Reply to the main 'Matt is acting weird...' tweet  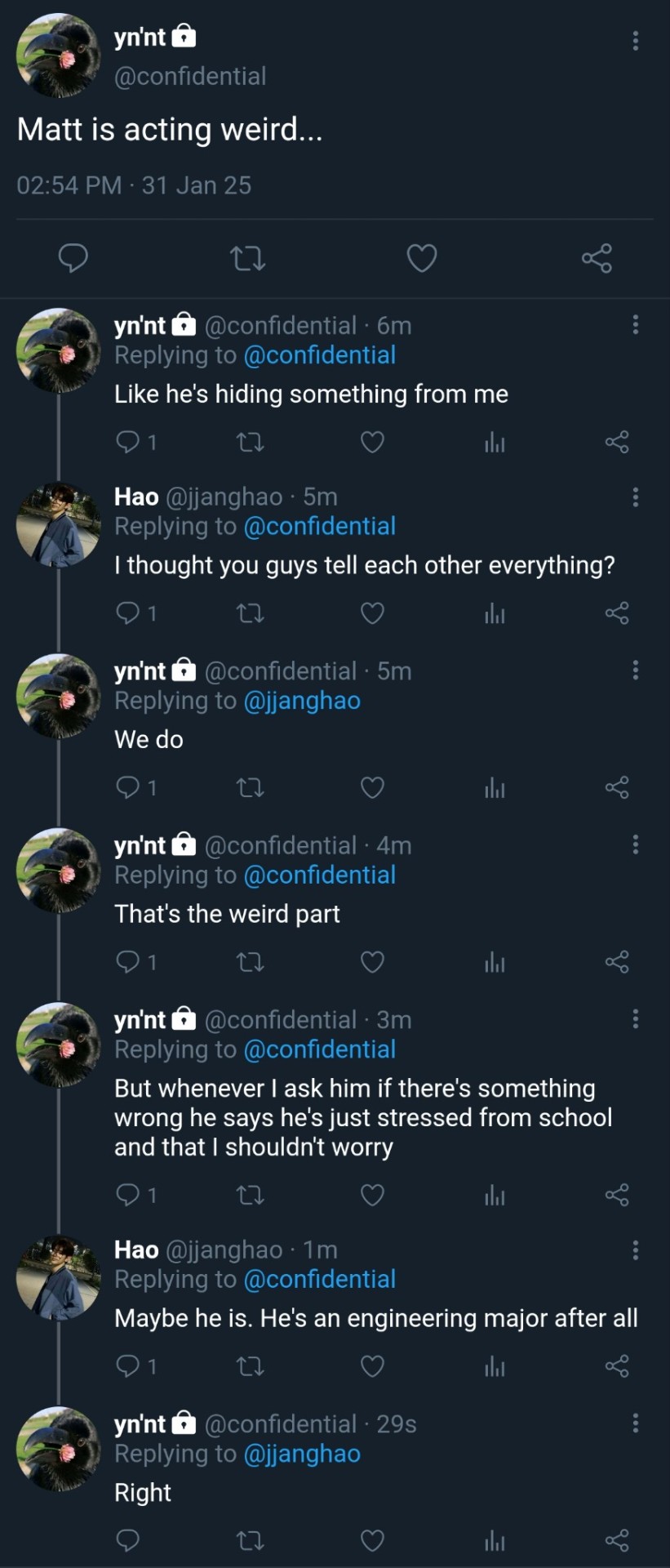click(x=73, y=258)
